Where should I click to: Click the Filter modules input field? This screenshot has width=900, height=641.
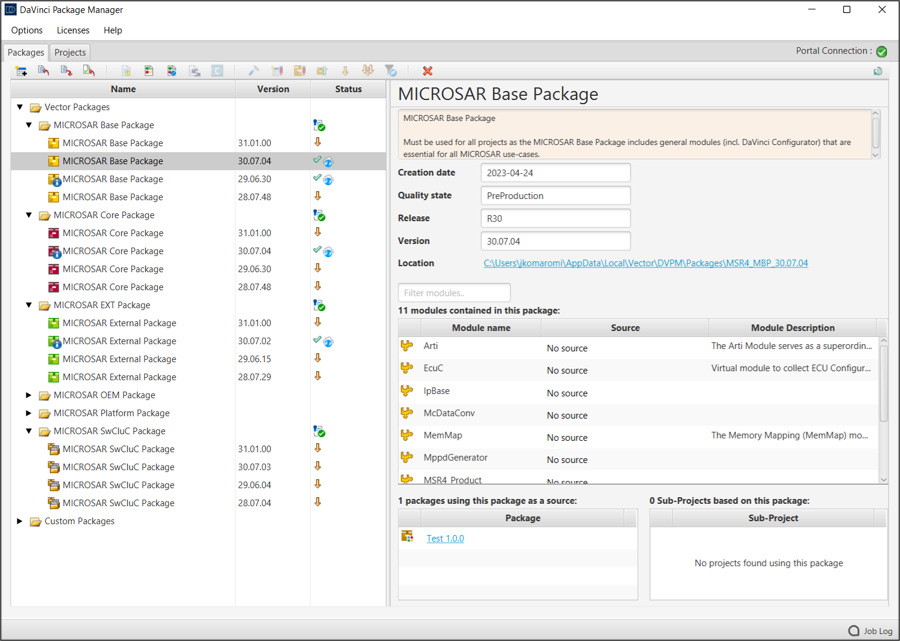click(x=454, y=293)
